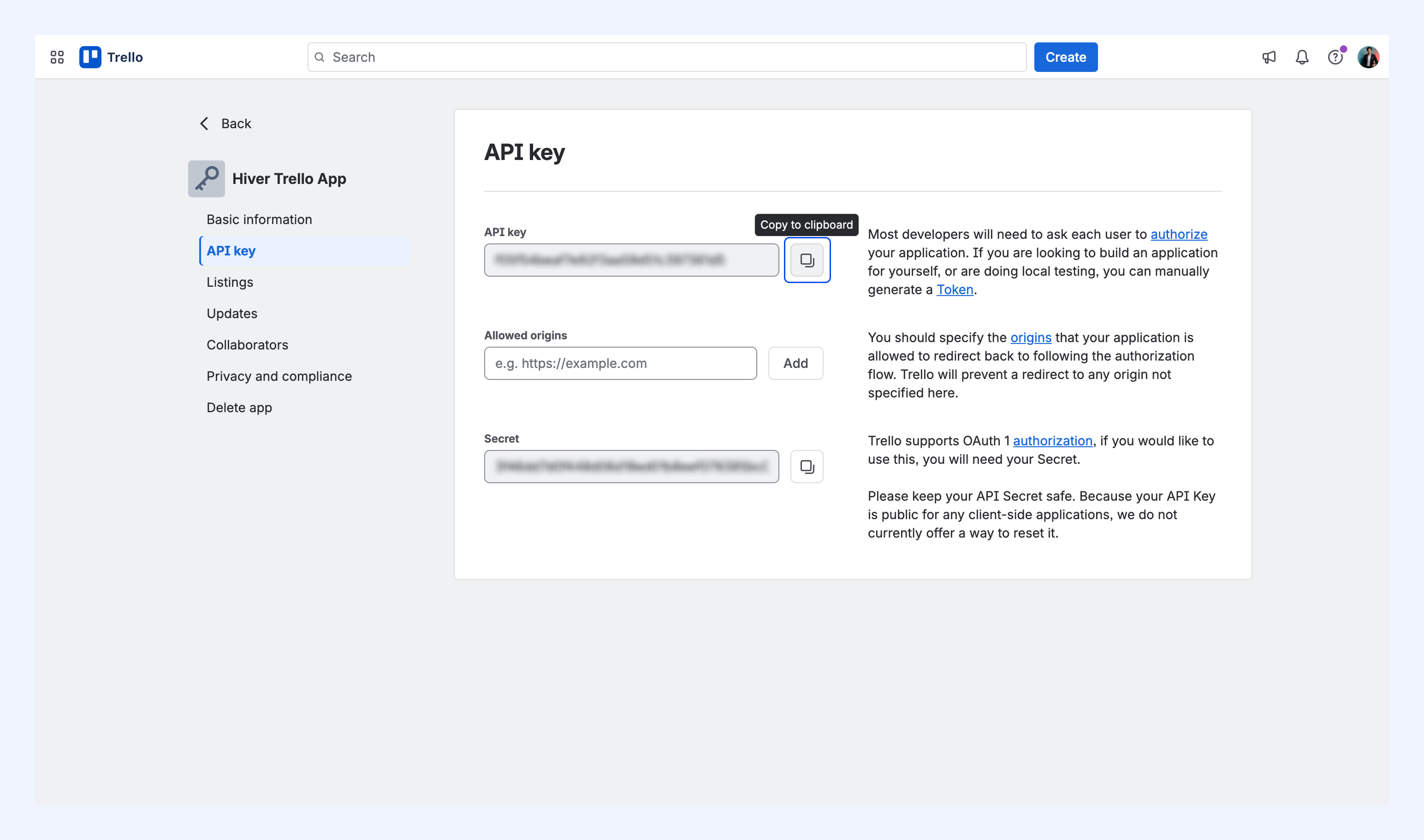This screenshot has width=1424, height=840.
Task: Open the notifications bell
Action: (1302, 57)
